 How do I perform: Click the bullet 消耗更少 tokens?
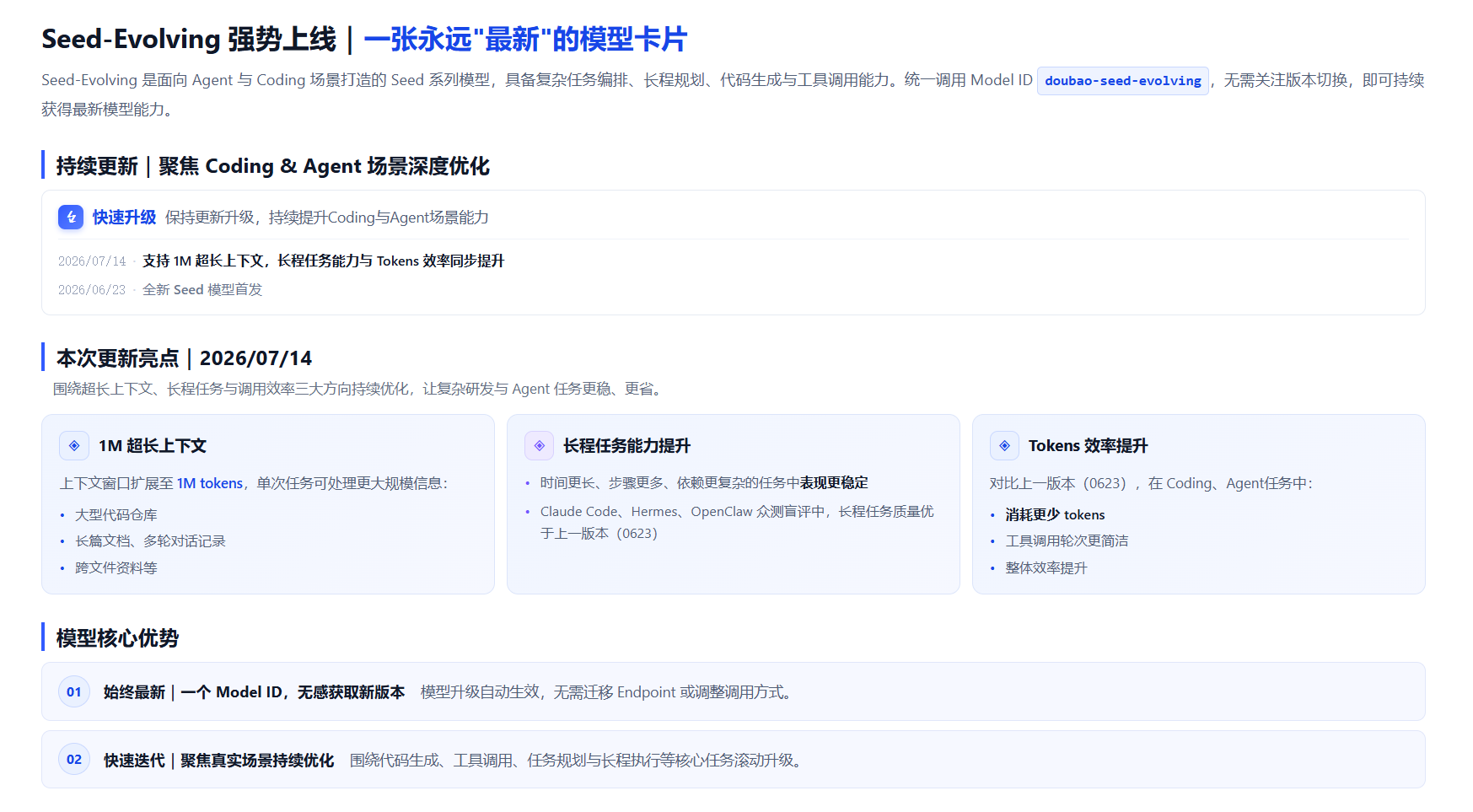[x=1055, y=515]
